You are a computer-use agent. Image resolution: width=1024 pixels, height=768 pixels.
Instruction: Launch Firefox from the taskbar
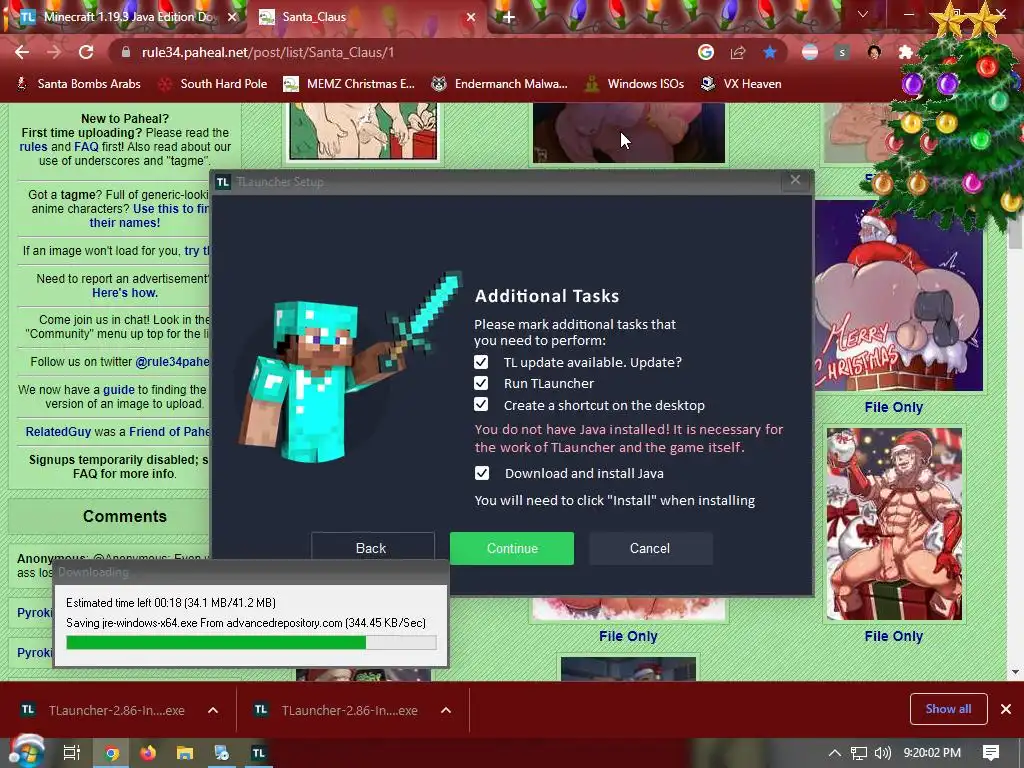(148, 753)
